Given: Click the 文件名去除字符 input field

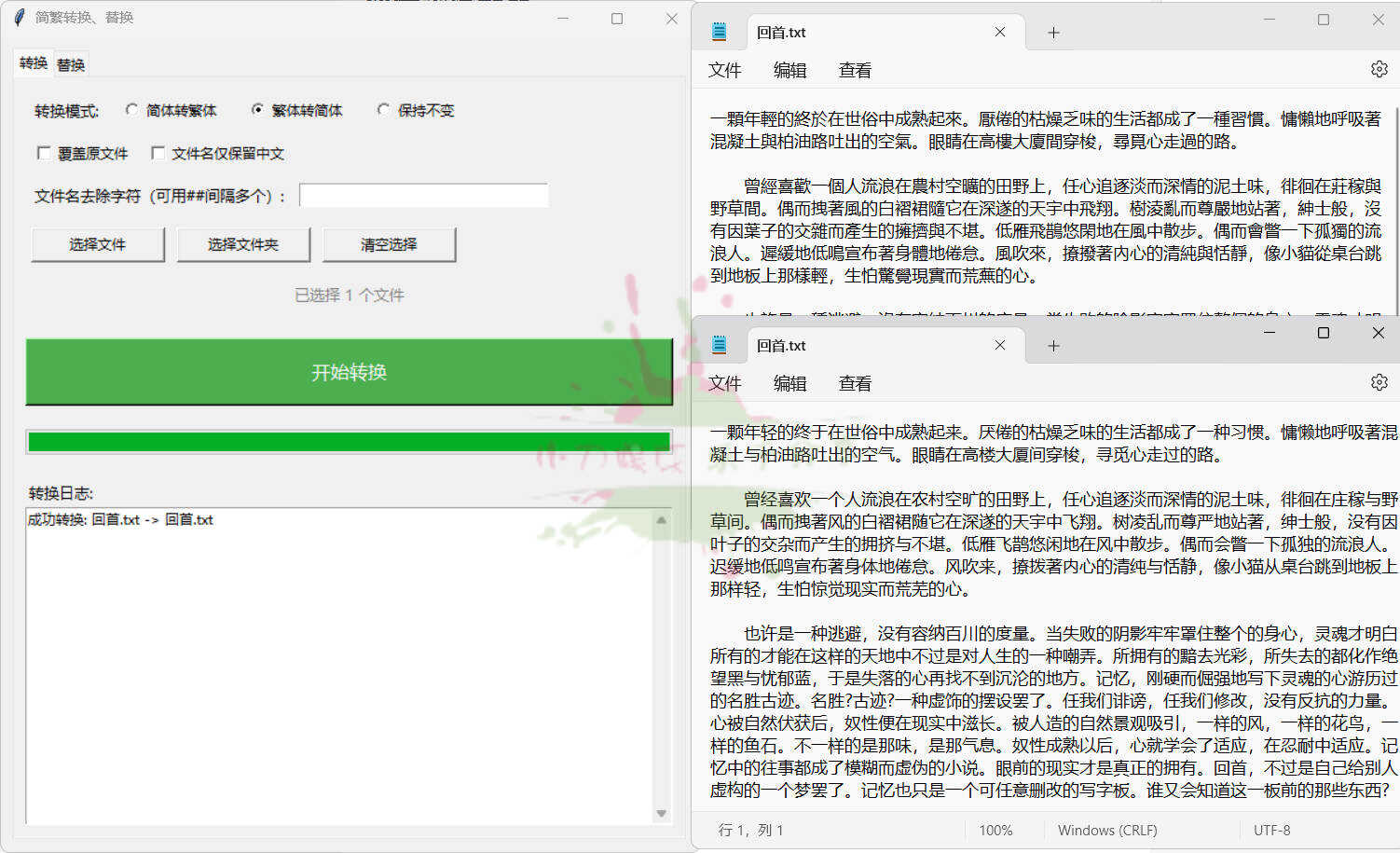Looking at the screenshot, I should (423, 195).
